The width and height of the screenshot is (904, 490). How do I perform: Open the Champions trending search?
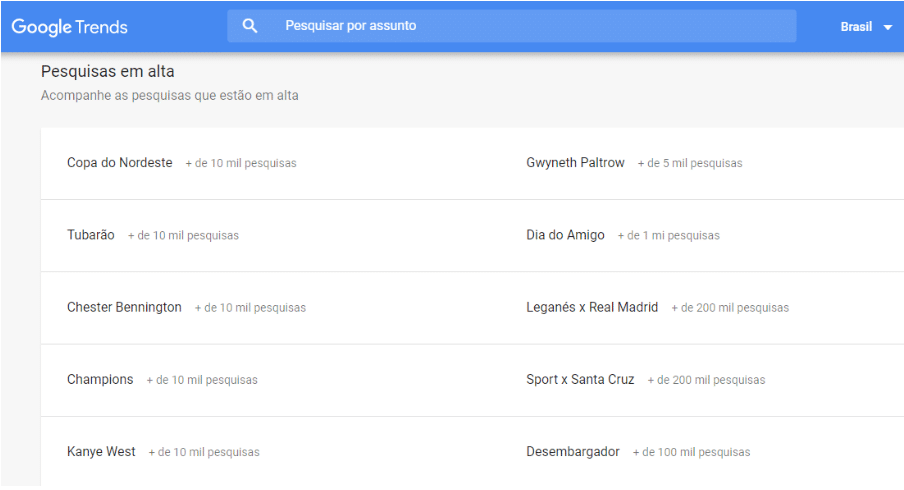pos(100,379)
